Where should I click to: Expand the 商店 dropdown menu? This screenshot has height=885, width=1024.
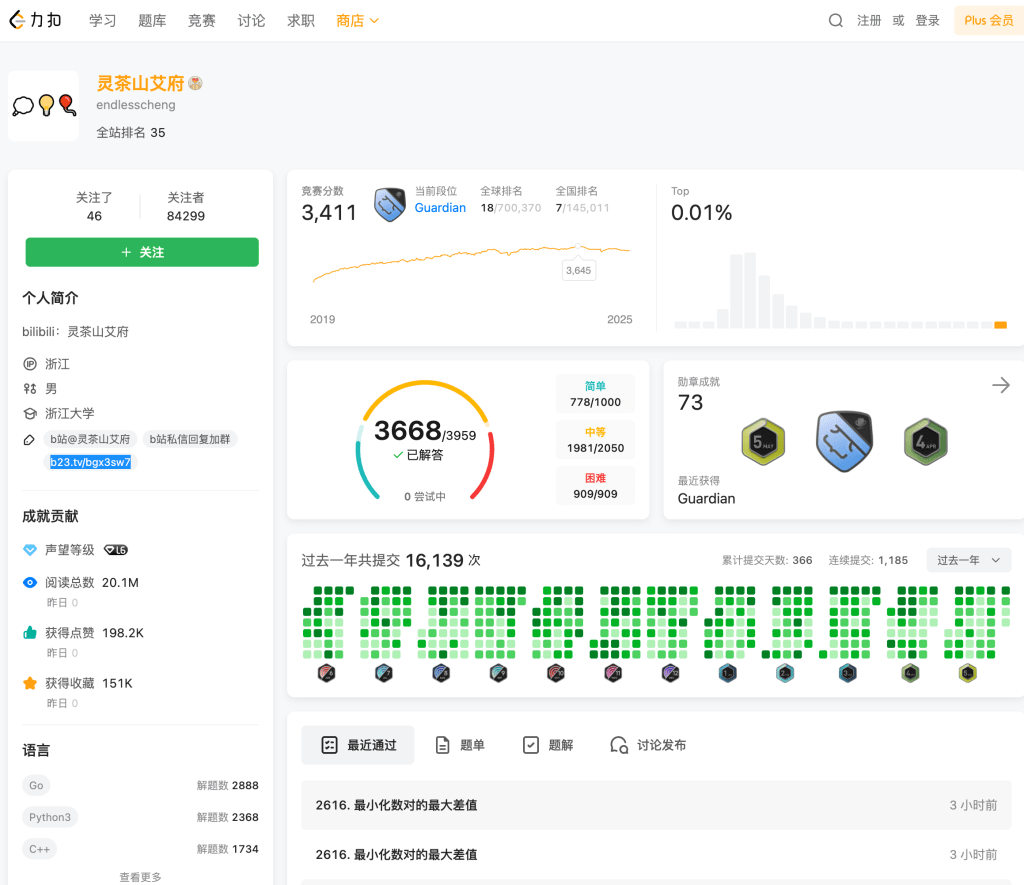click(357, 20)
